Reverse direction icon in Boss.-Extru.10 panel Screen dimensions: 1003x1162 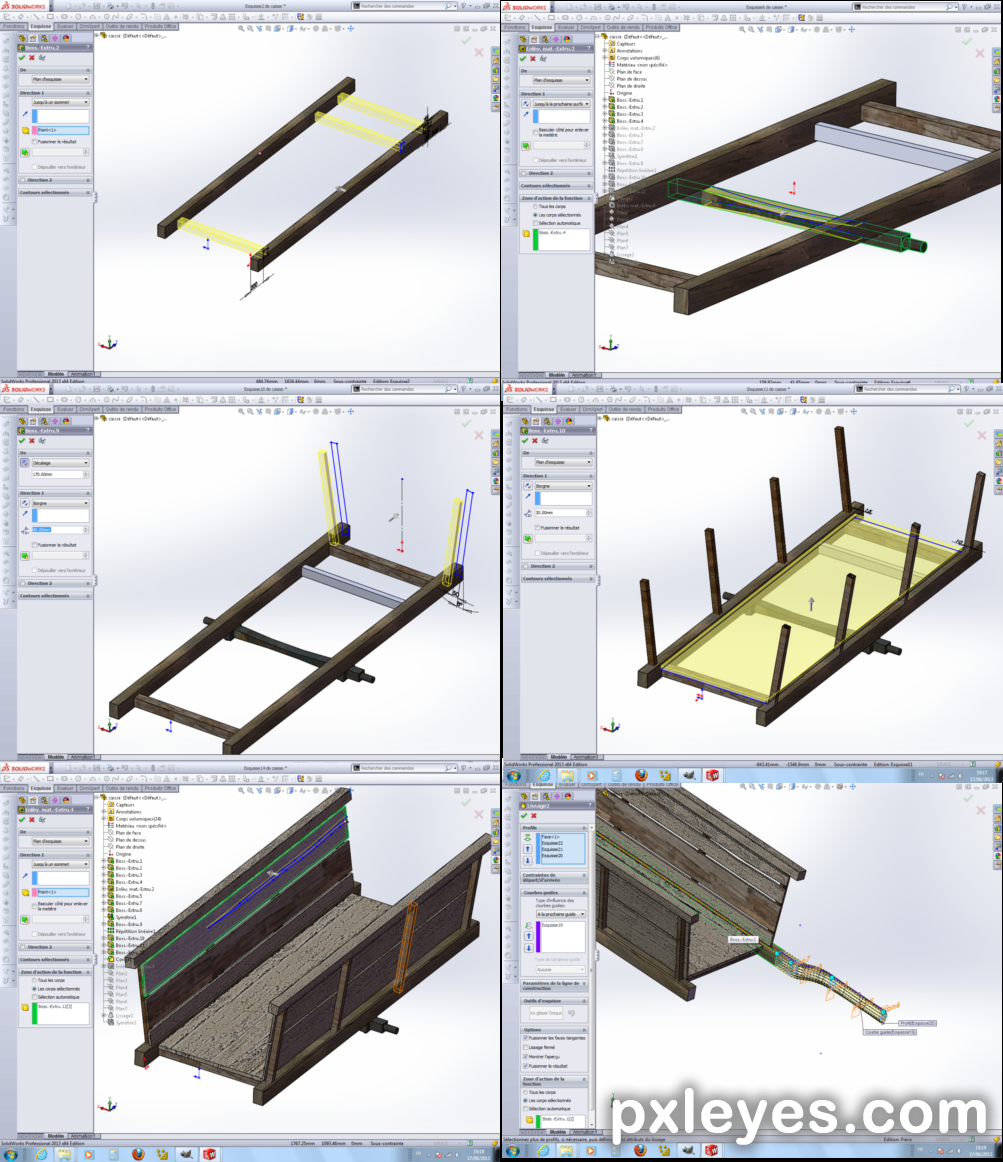[x=528, y=486]
